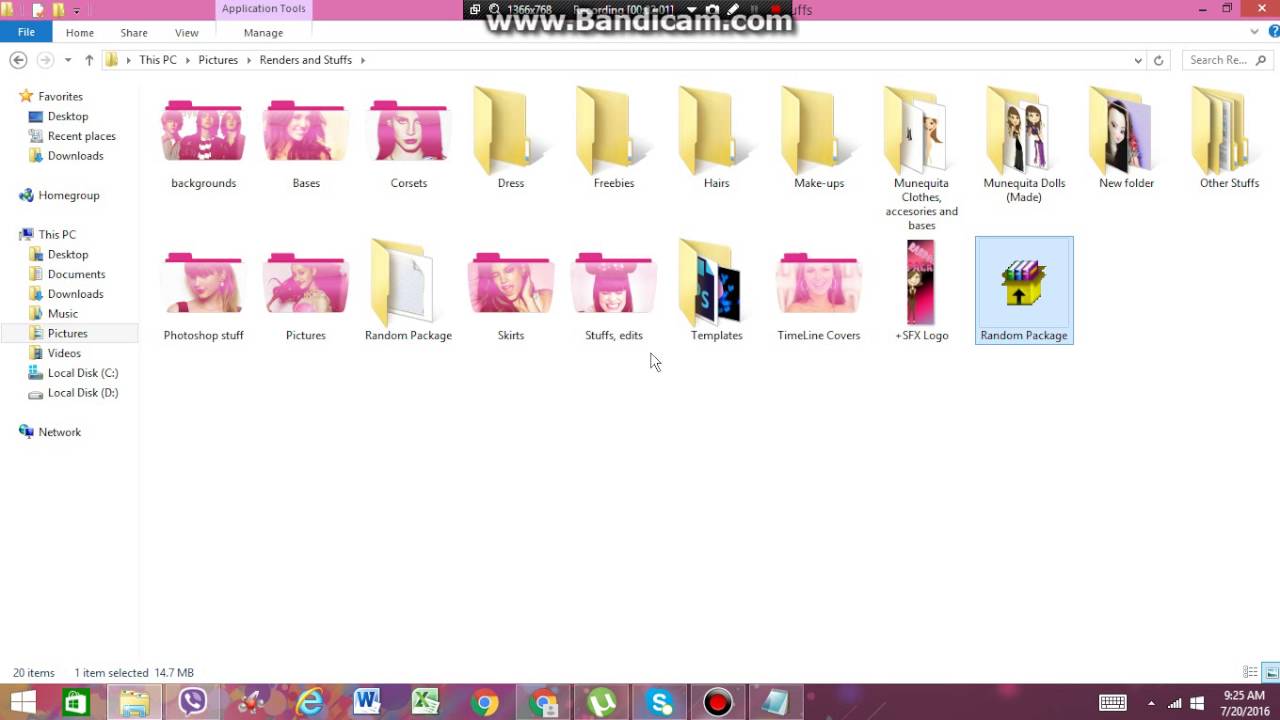Click the Application Tools contextual tab
The image size is (1280, 720).
click(264, 9)
